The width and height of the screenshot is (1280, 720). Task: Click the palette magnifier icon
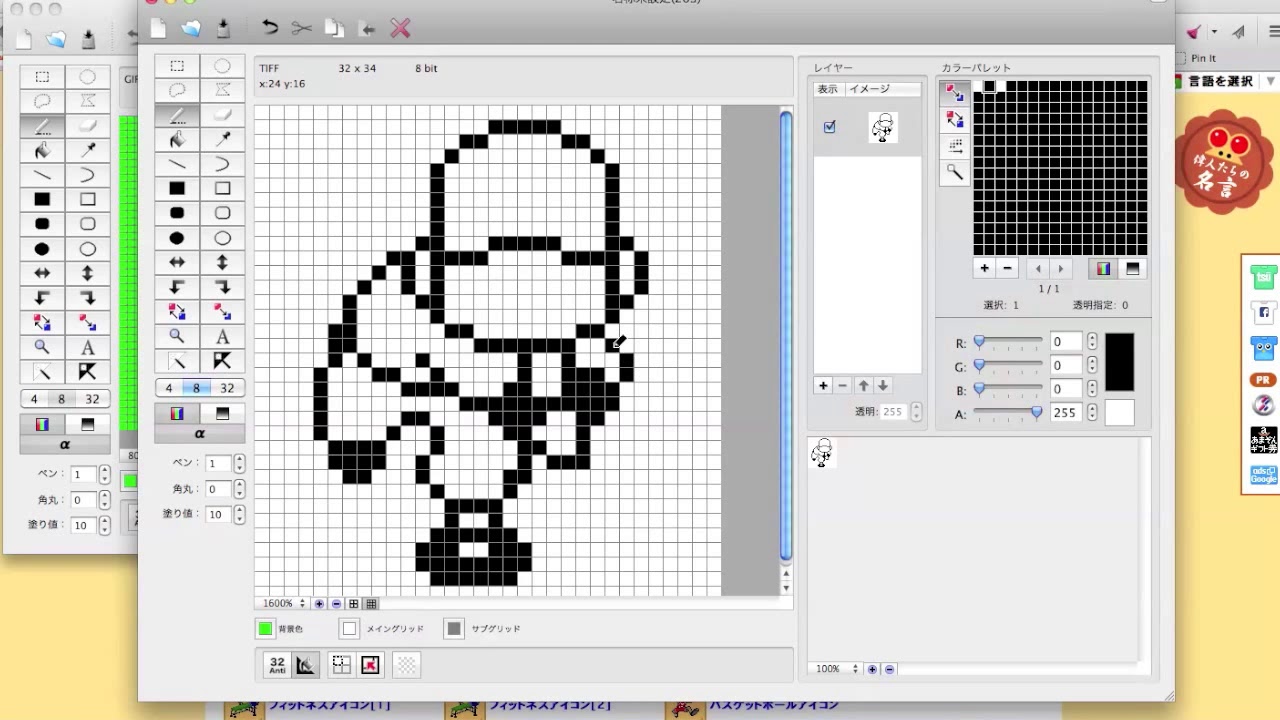(956, 172)
